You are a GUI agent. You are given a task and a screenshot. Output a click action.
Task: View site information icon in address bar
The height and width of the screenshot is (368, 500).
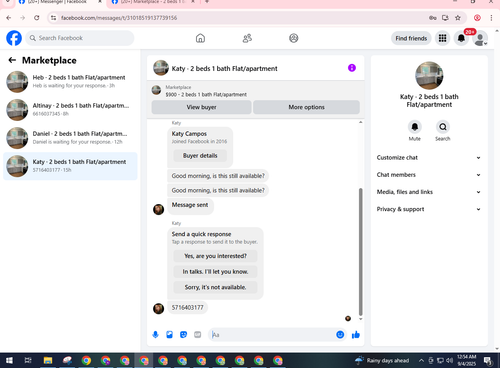click(x=53, y=18)
